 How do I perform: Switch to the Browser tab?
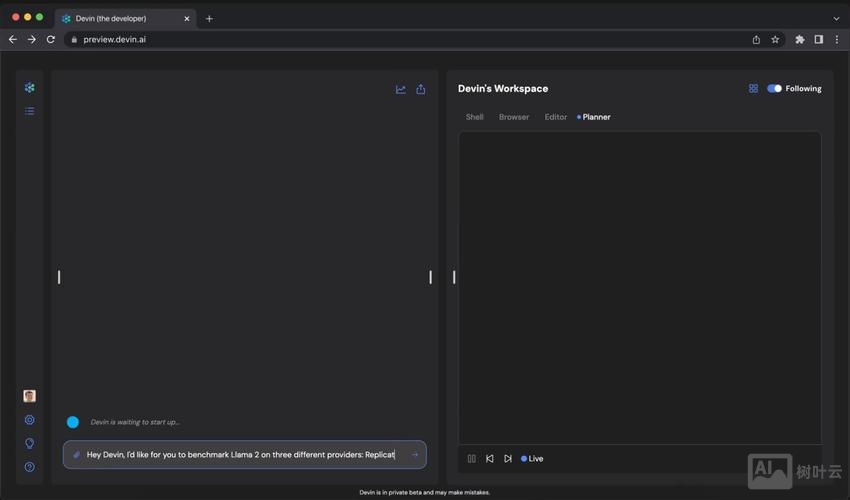click(x=514, y=117)
